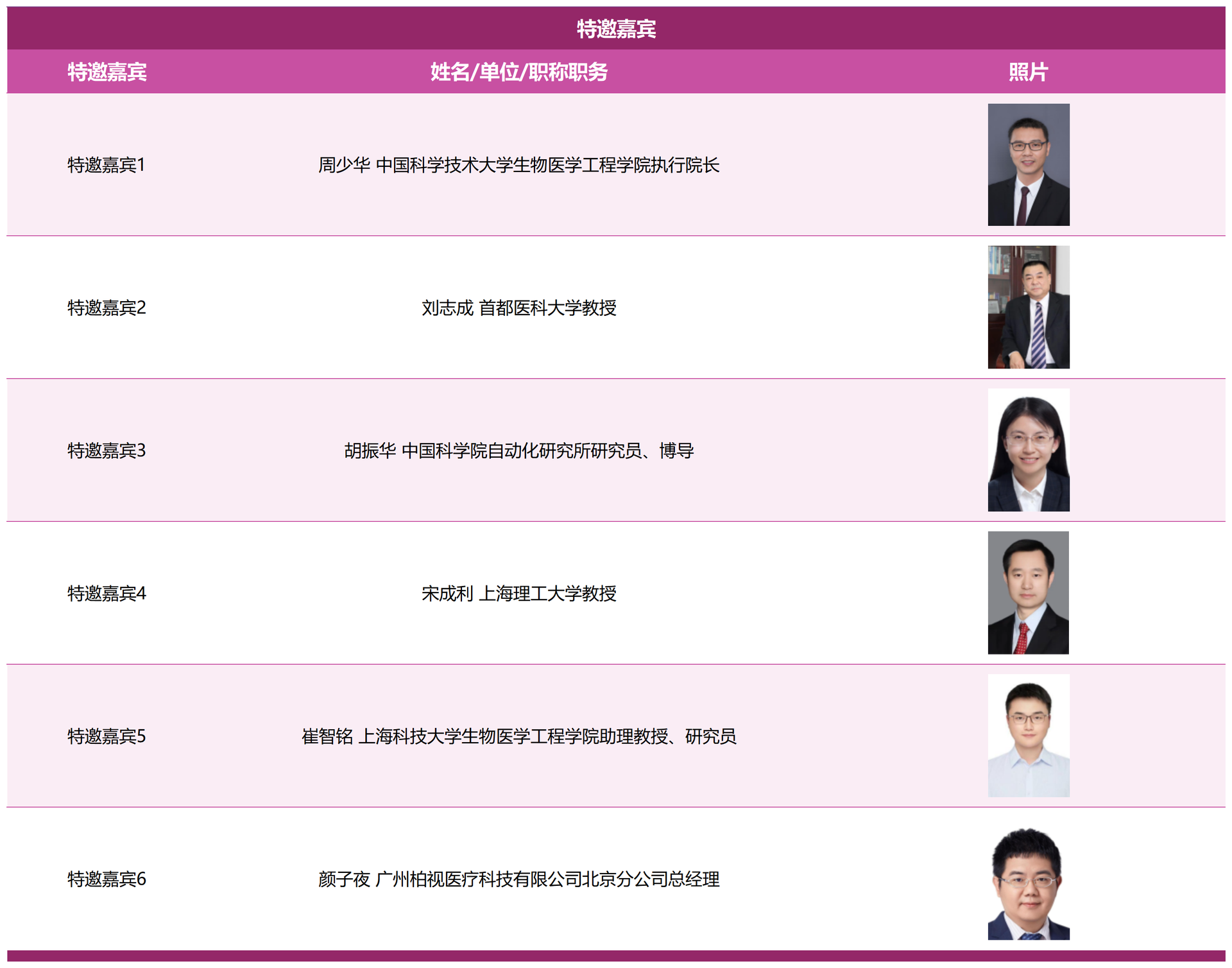Select the 特邀嘉宾4 row label
The image size is (1232, 968).
(107, 593)
